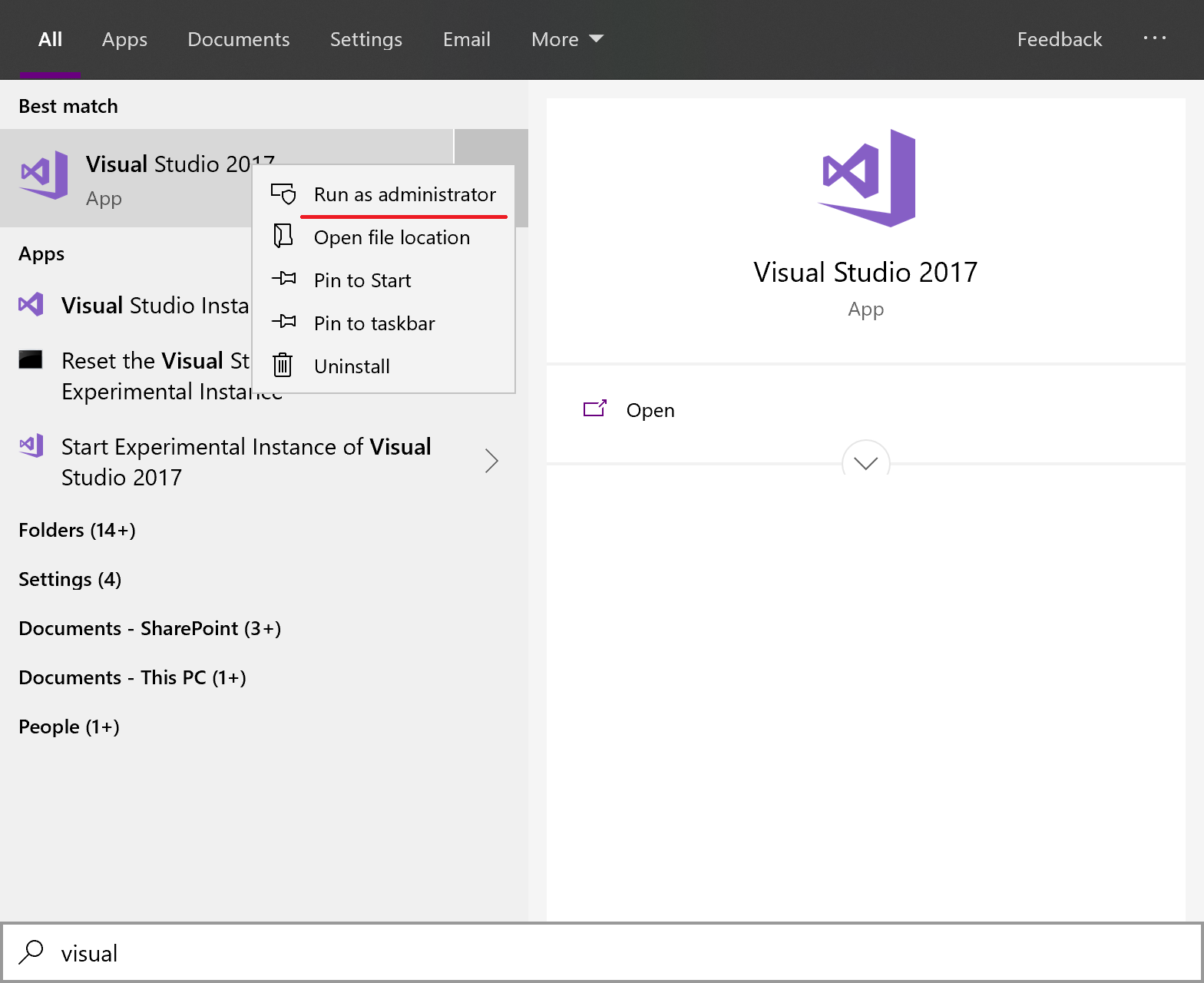Show Settings (4) results
The image size is (1204, 983).
coord(70,579)
